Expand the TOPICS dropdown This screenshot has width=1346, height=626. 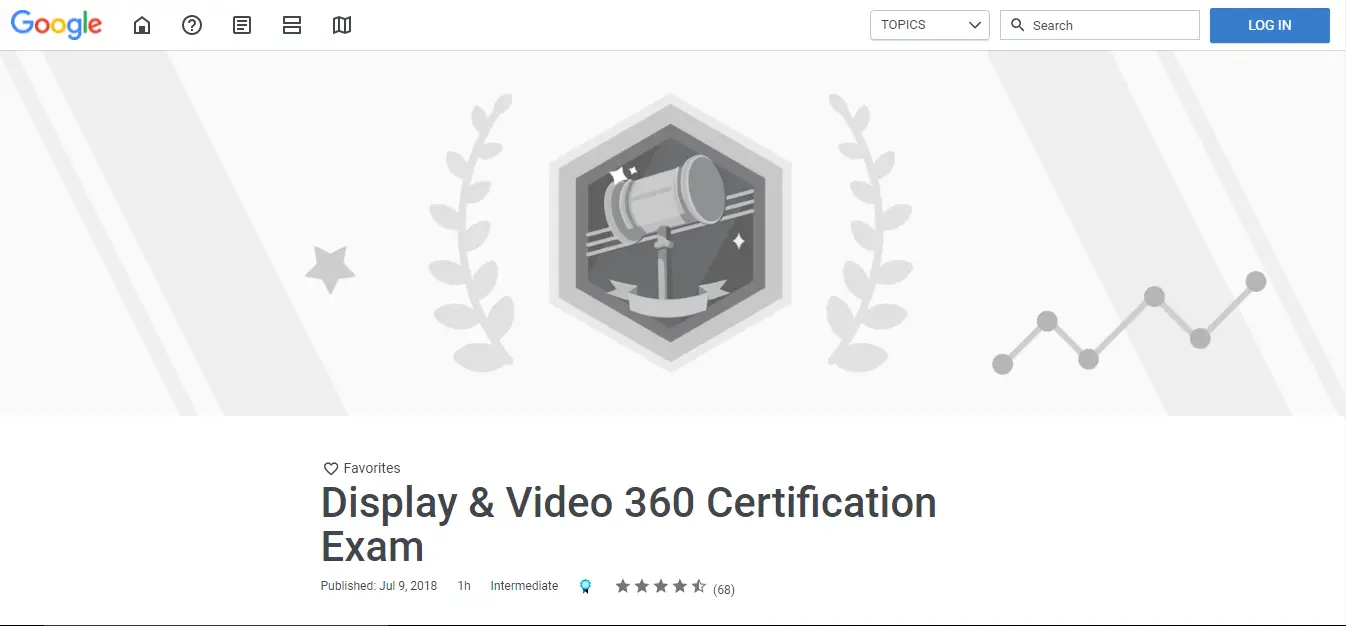929,25
